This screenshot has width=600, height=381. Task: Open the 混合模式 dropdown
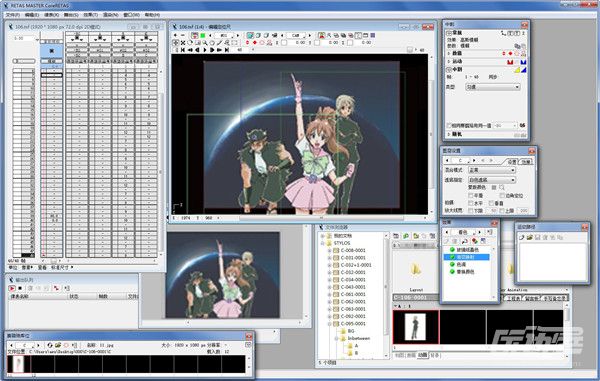click(x=492, y=170)
